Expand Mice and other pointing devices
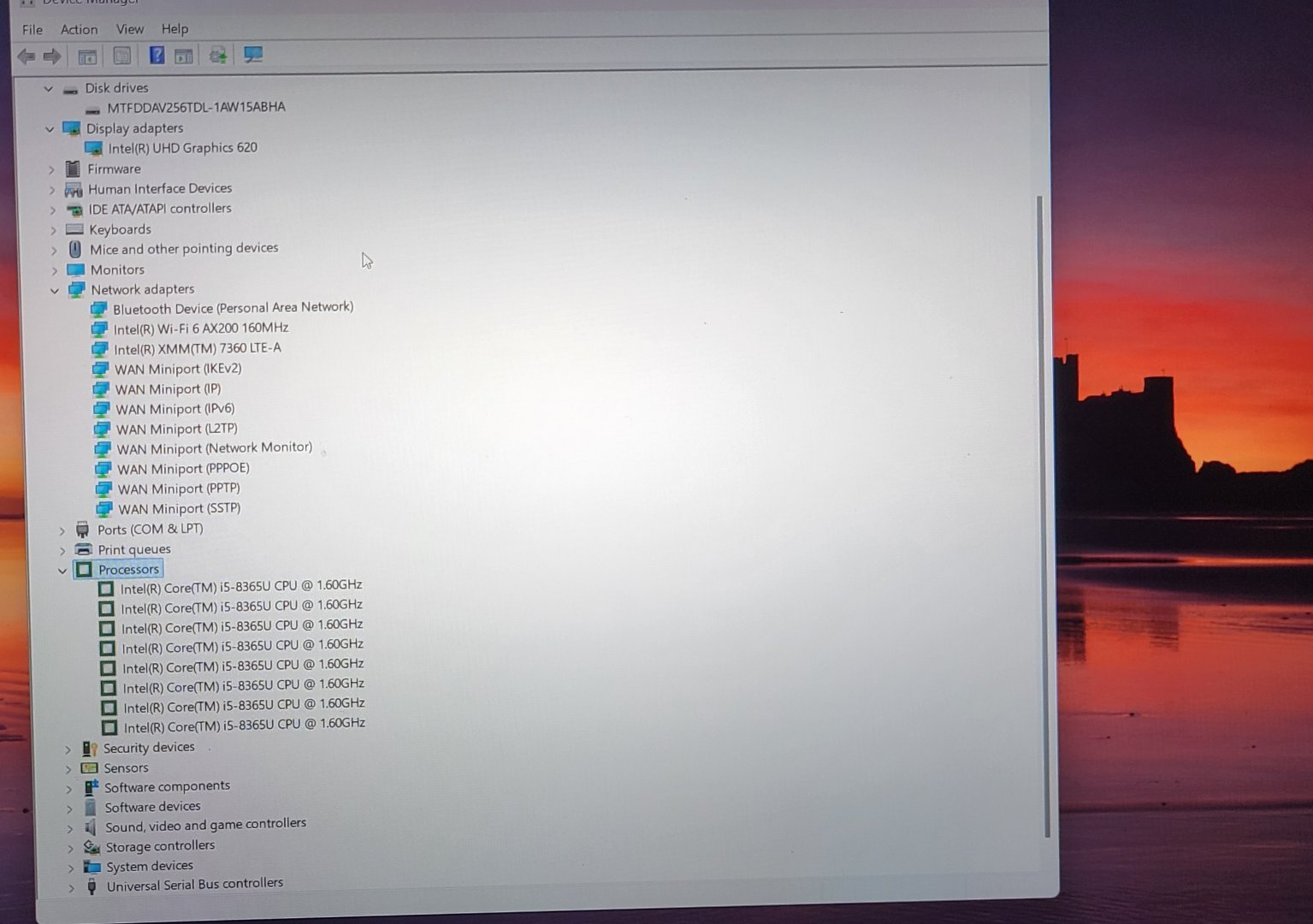Screen dimensions: 1313x924 point(55,250)
